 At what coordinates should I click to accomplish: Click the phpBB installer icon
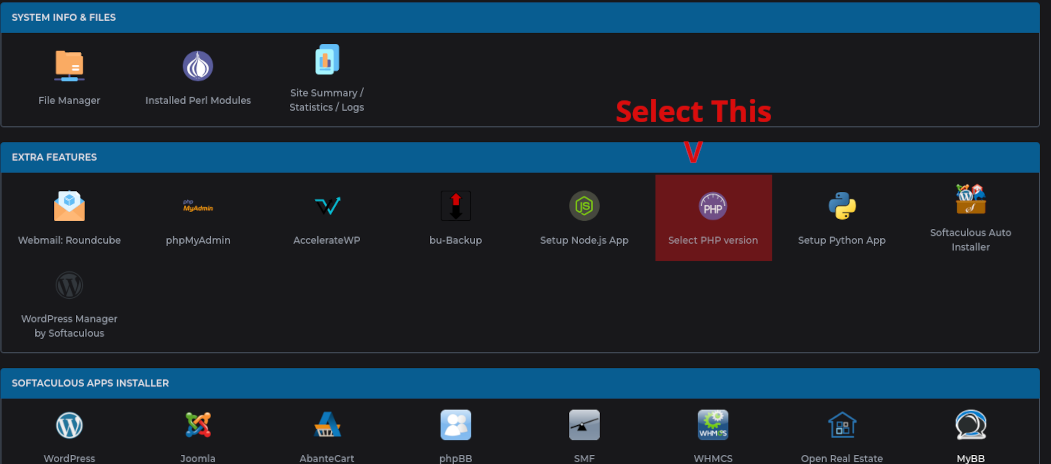point(456,425)
